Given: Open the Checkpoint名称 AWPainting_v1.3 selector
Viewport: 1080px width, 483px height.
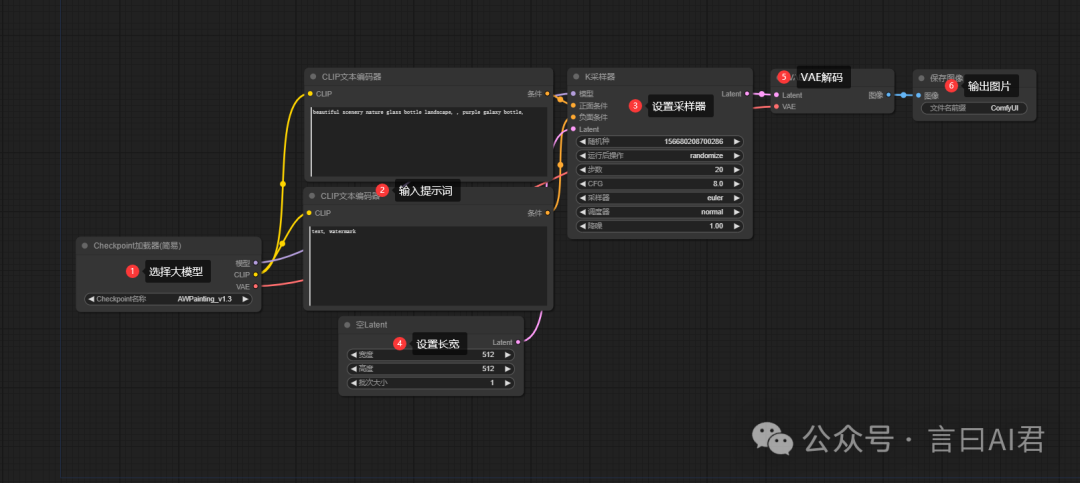Looking at the screenshot, I should [168, 299].
